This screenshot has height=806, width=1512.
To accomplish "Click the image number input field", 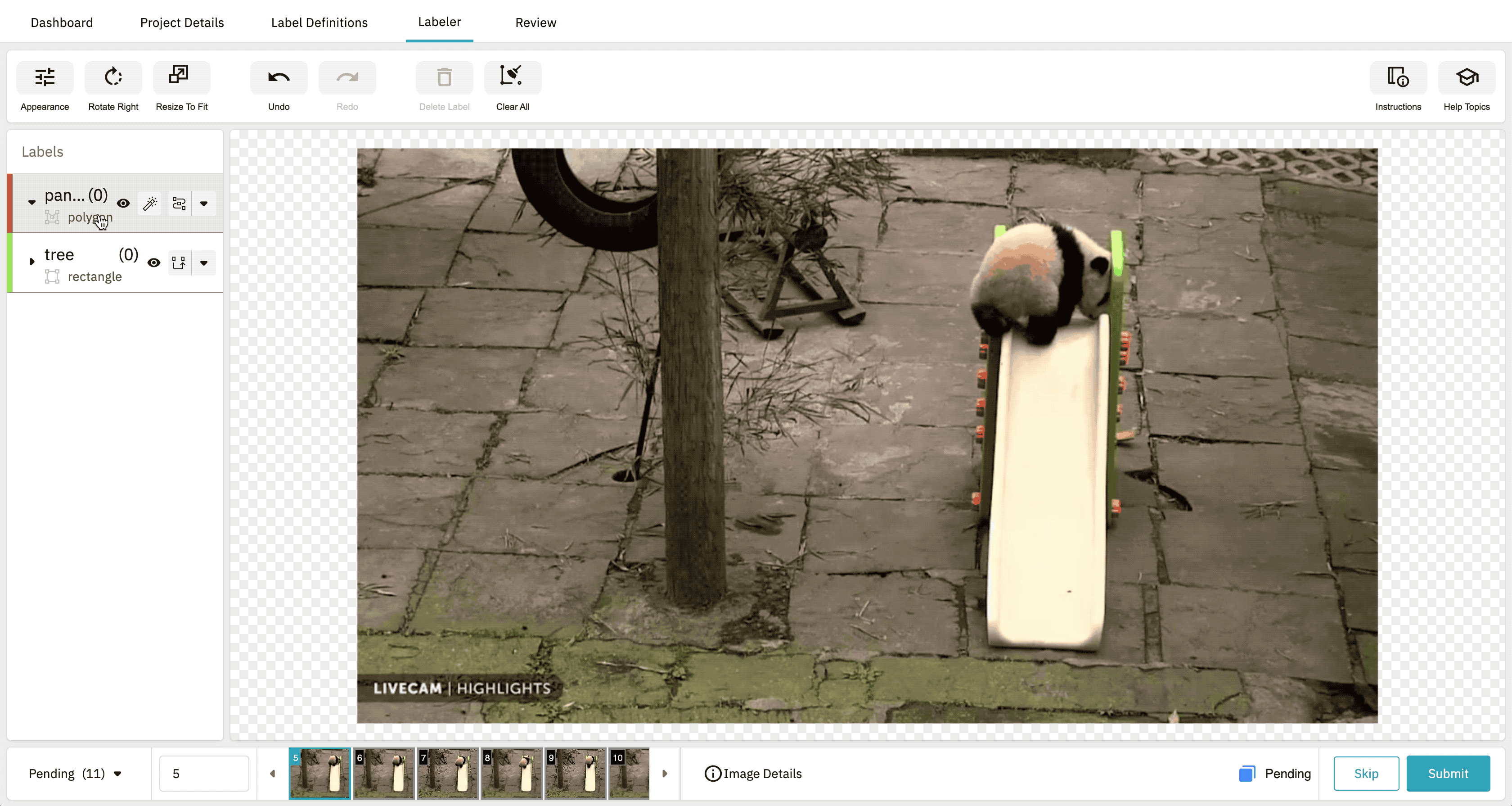I will (204, 774).
